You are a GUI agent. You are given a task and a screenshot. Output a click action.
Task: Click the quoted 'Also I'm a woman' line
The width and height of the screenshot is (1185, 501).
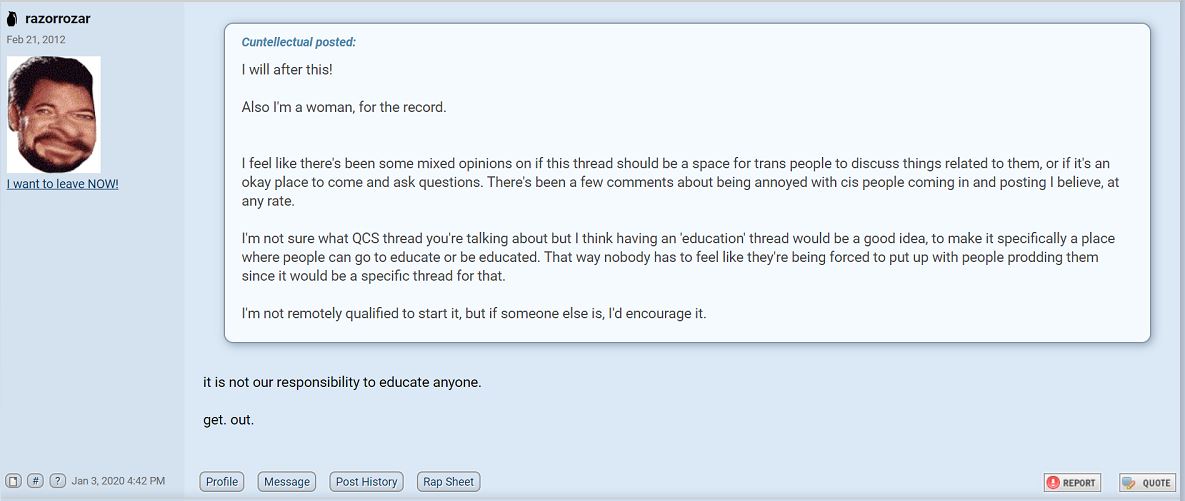(345, 107)
